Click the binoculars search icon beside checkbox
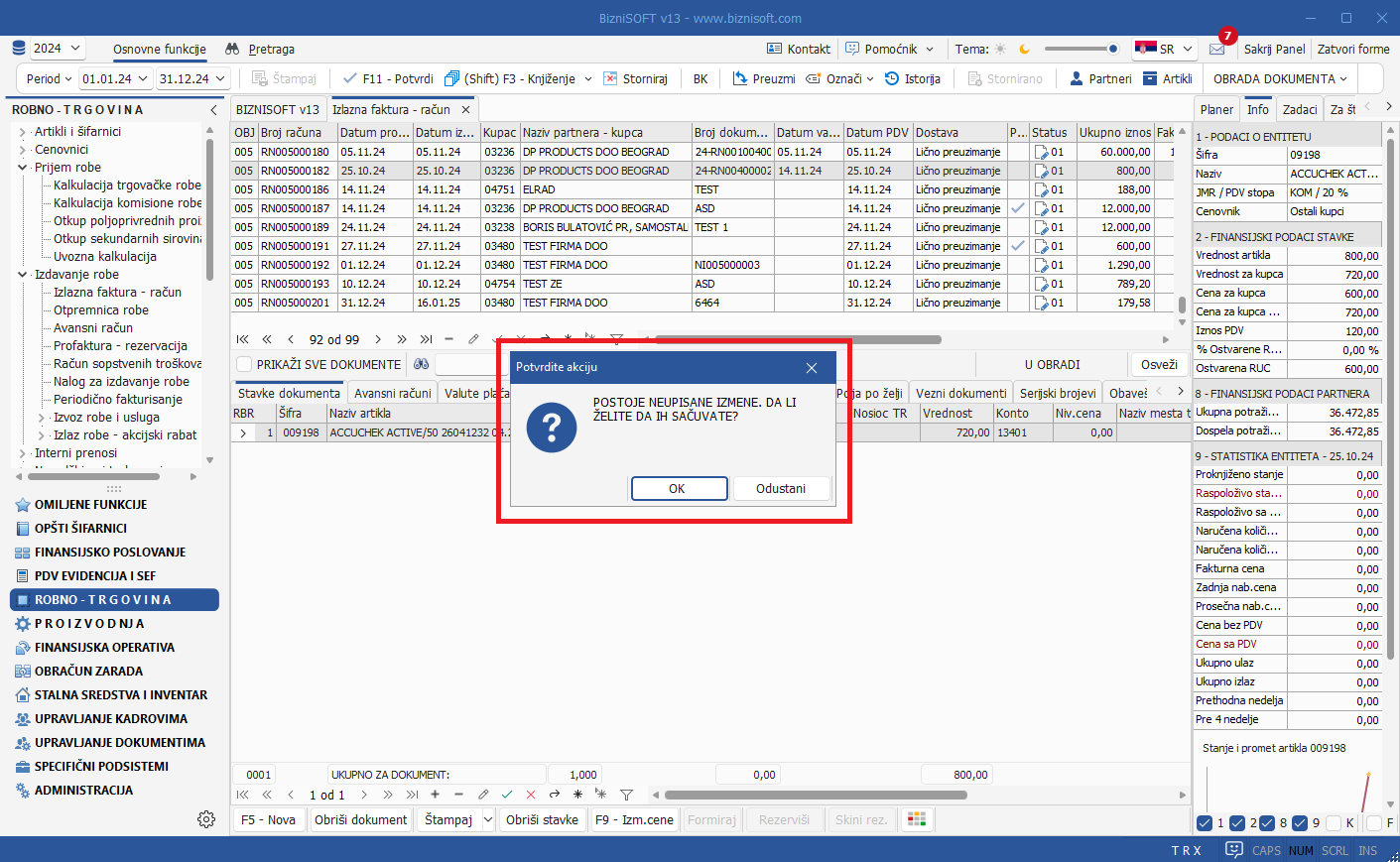 tap(421, 364)
